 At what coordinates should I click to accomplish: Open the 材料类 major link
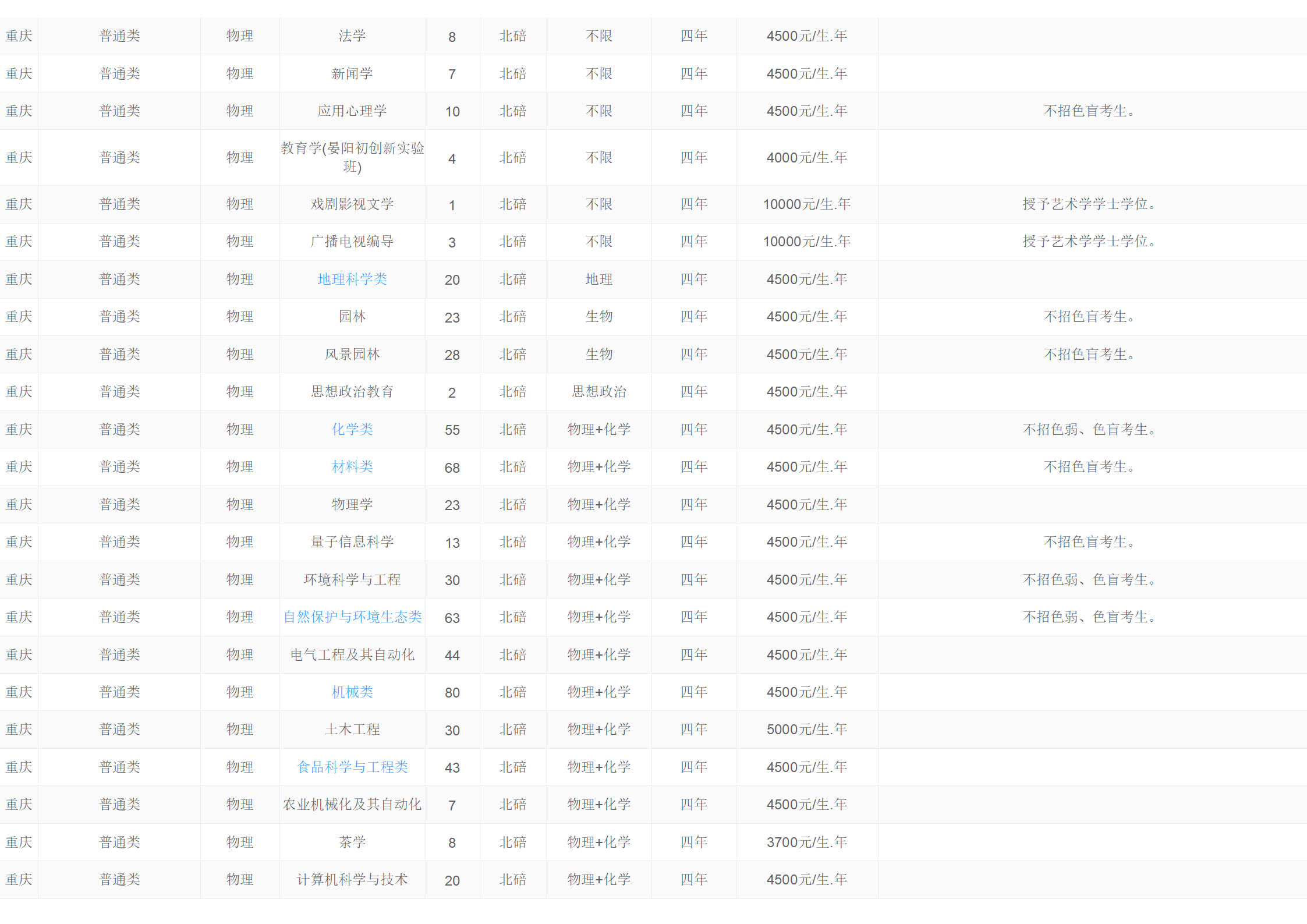(x=352, y=467)
